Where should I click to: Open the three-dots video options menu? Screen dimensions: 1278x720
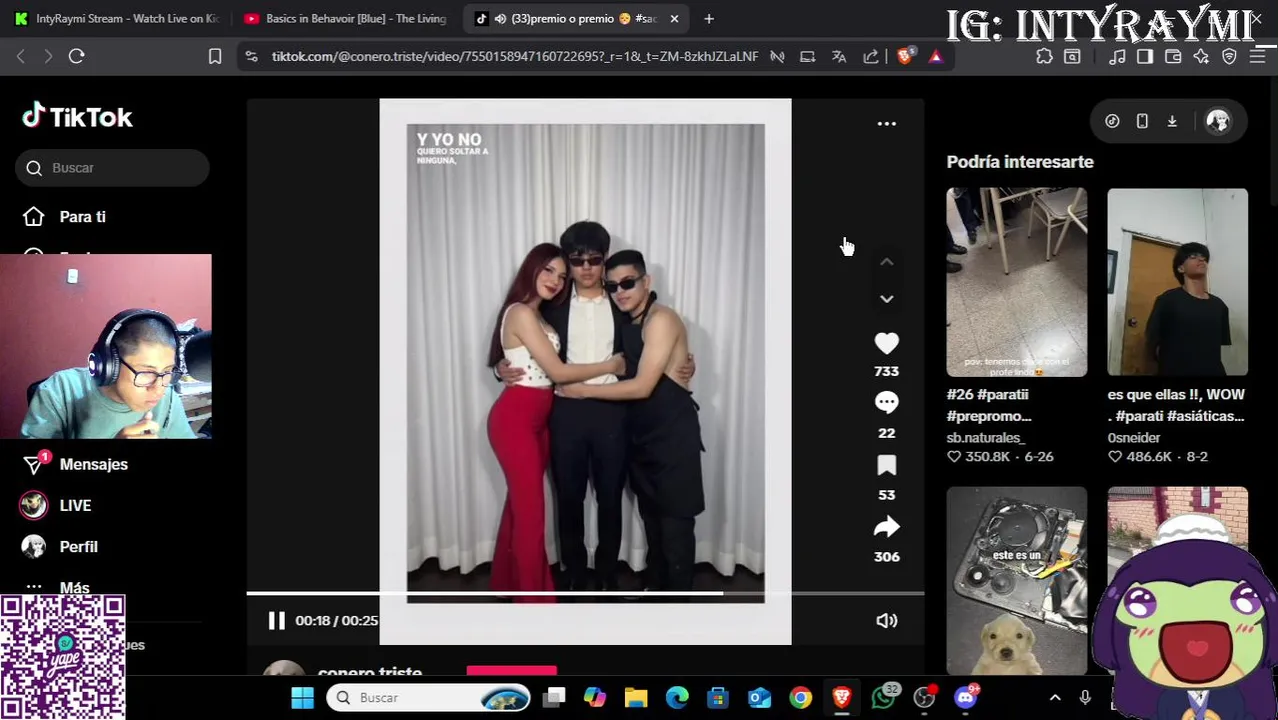click(x=886, y=124)
